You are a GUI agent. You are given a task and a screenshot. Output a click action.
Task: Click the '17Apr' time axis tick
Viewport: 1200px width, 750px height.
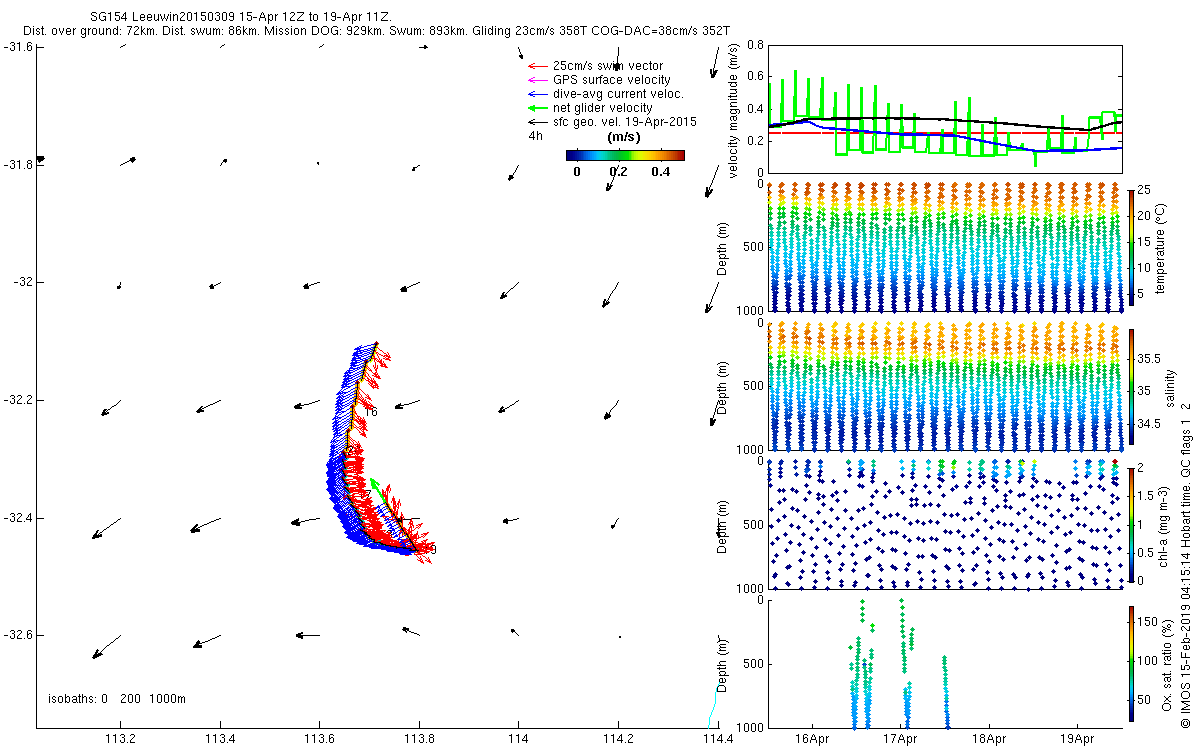tap(900, 739)
